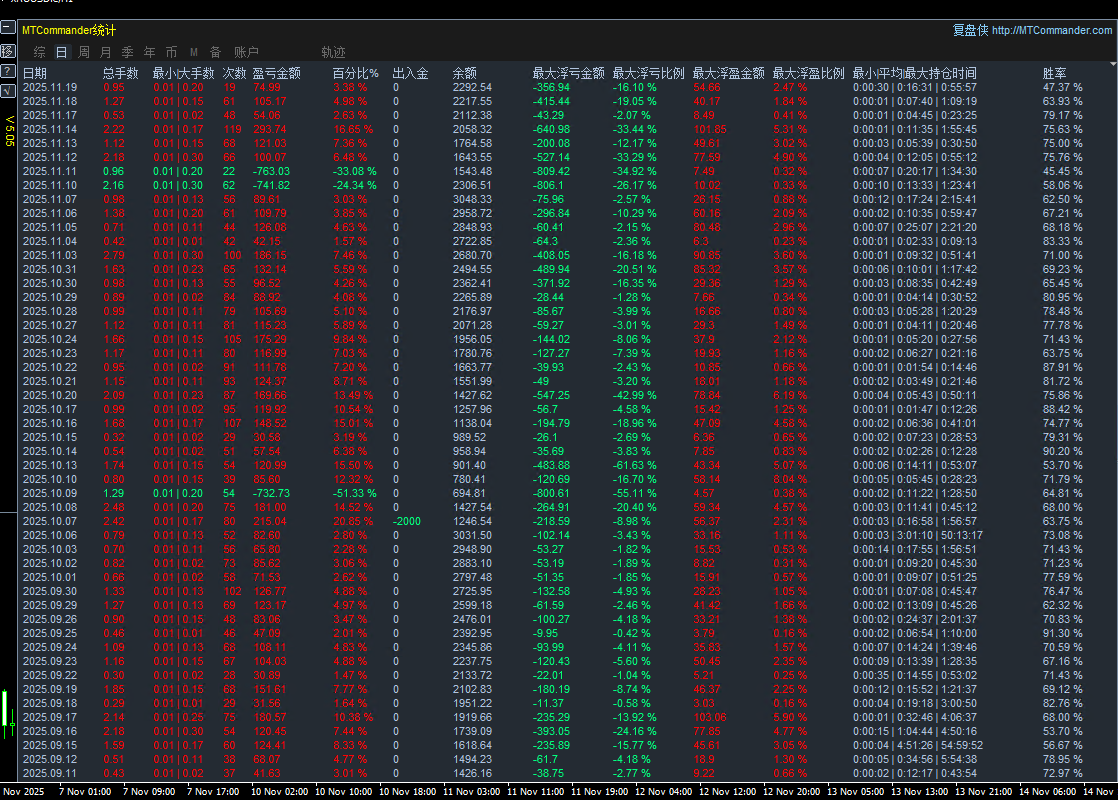Click the 最小|平均|最大持仓时间 column header
This screenshot has height=800, width=1118.
click(x=915, y=73)
